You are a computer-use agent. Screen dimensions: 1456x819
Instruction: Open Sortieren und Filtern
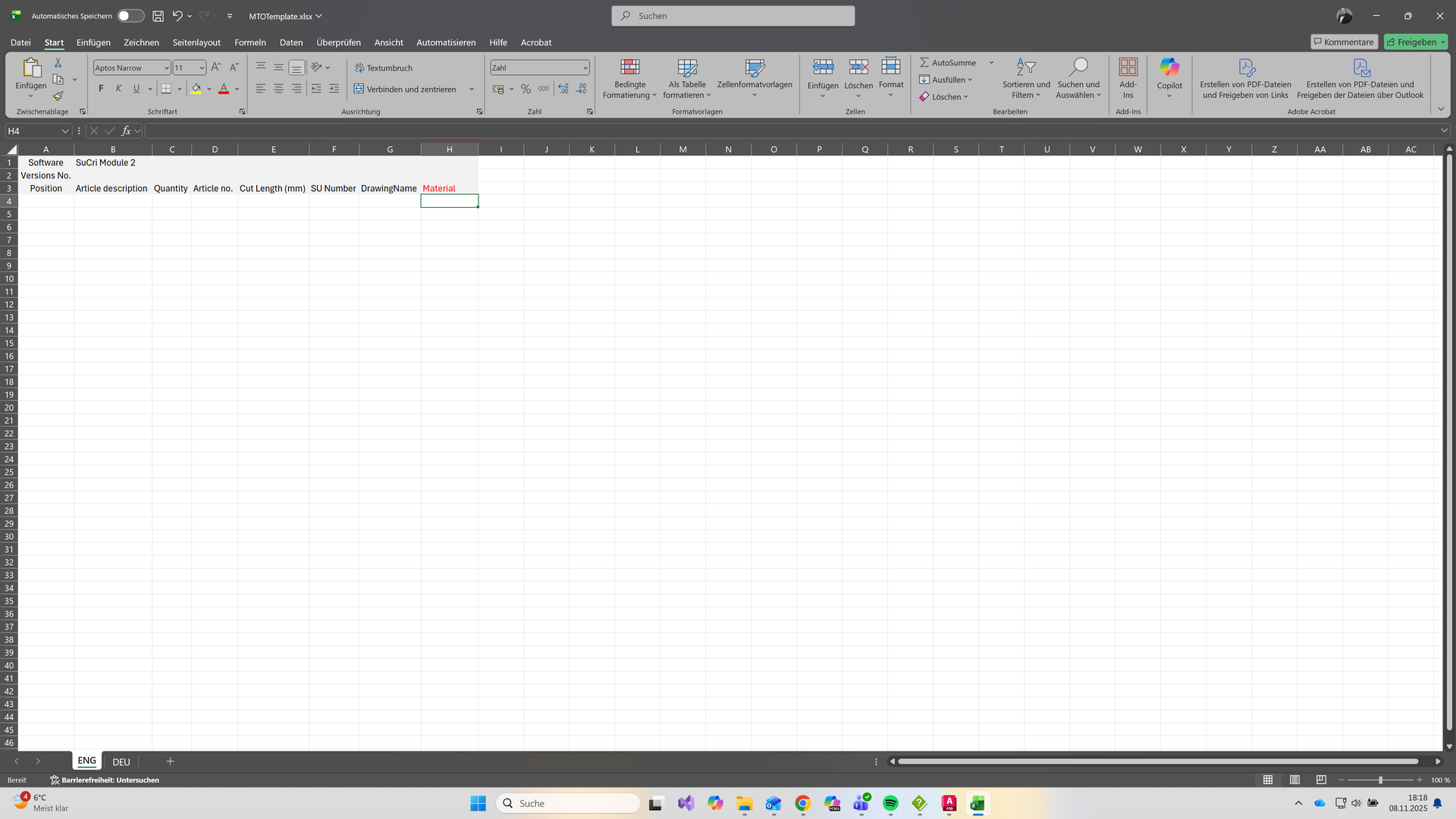[x=1026, y=78]
